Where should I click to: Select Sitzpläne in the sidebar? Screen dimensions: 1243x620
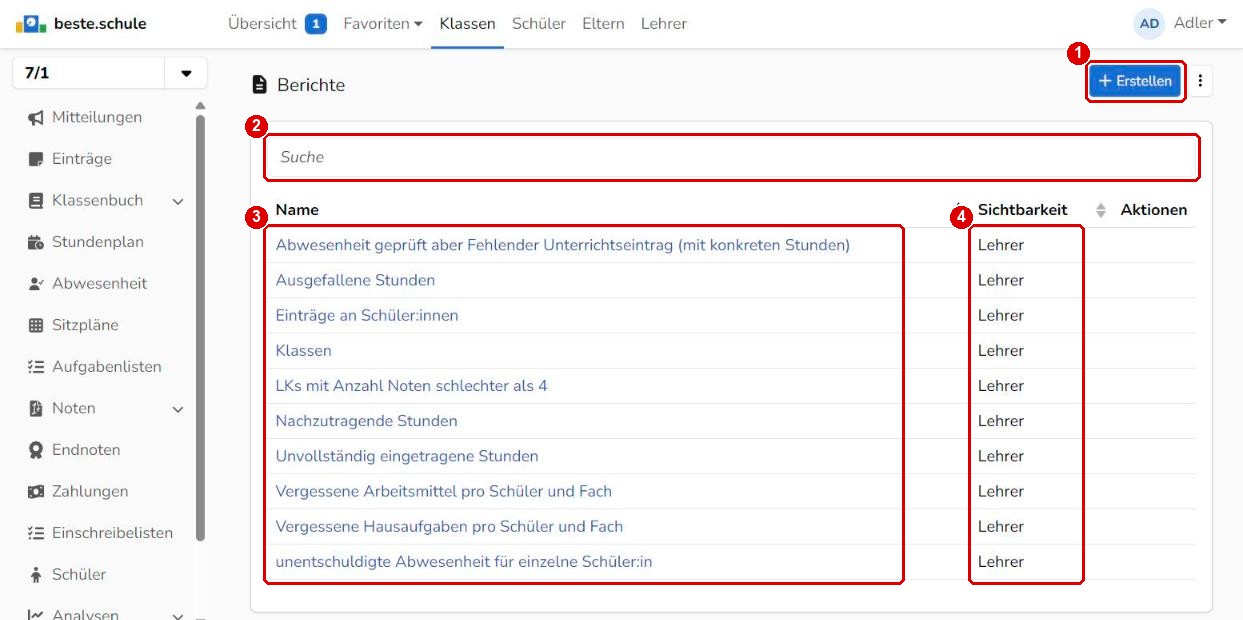(x=85, y=325)
